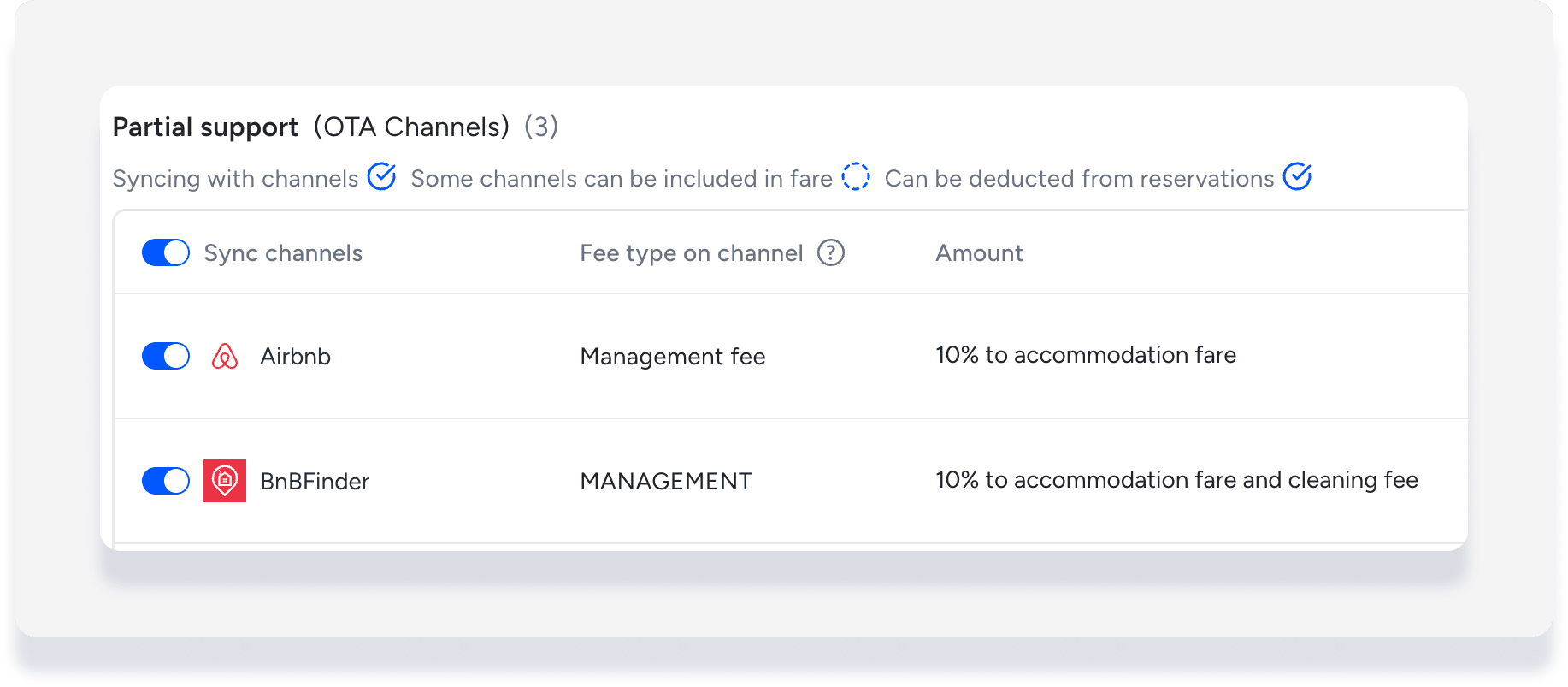Click the Sync channels column label
Screen dimensions: 1568x687
[x=283, y=253]
